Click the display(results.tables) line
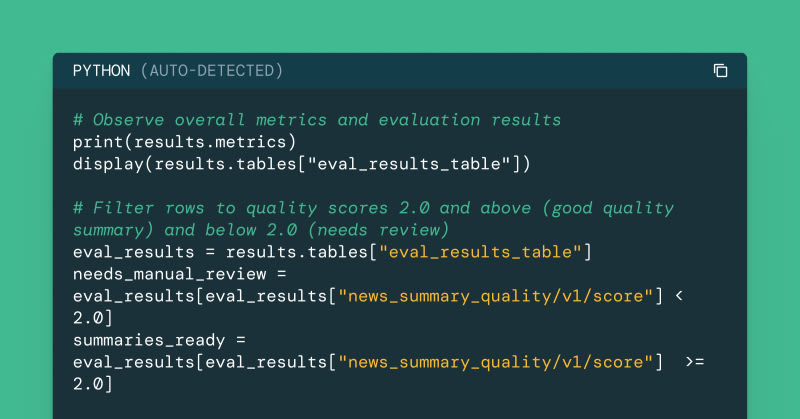The width and height of the screenshot is (800, 419). [302, 163]
